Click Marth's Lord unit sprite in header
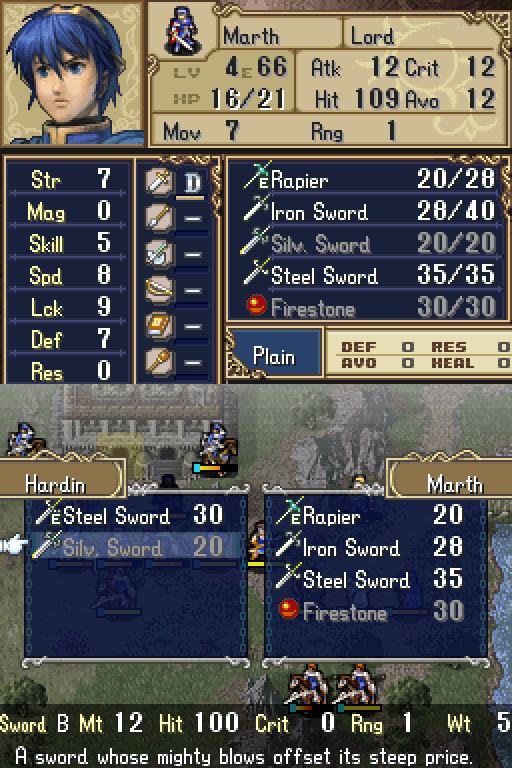Viewport: 512px width, 768px height. (183, 30)
